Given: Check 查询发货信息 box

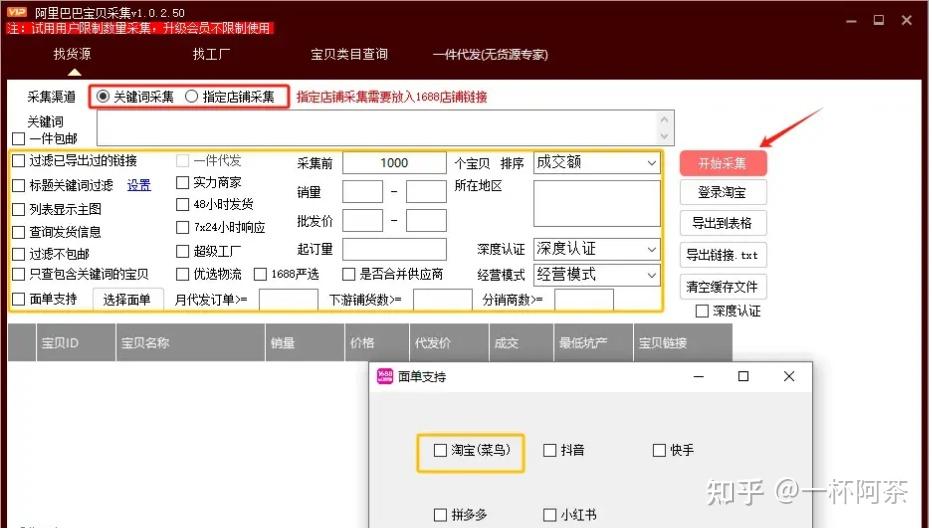Looking at the screenshot, I should [x=18, y=232].
